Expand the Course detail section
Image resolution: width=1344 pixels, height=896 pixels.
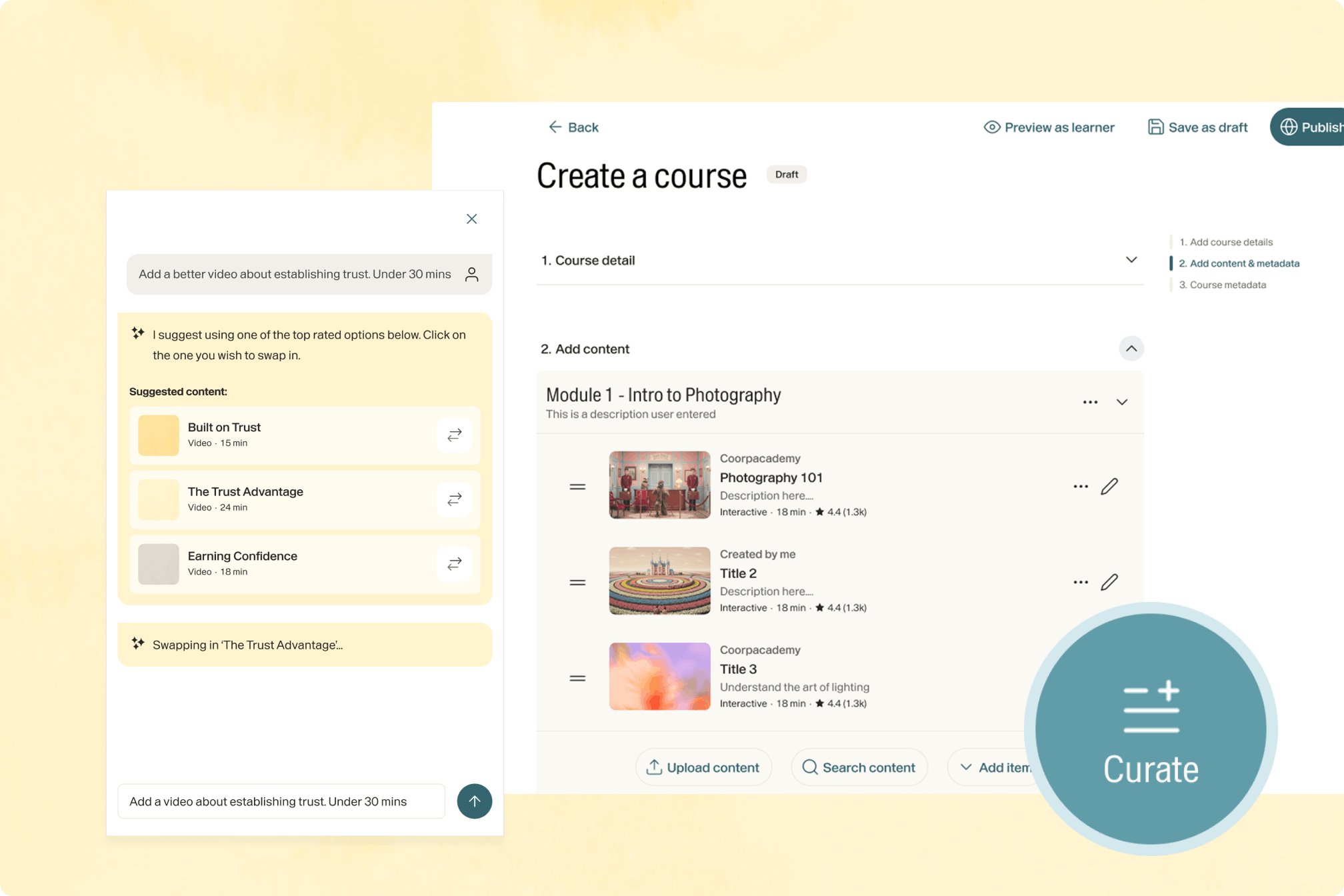[x=1131, y=260]
